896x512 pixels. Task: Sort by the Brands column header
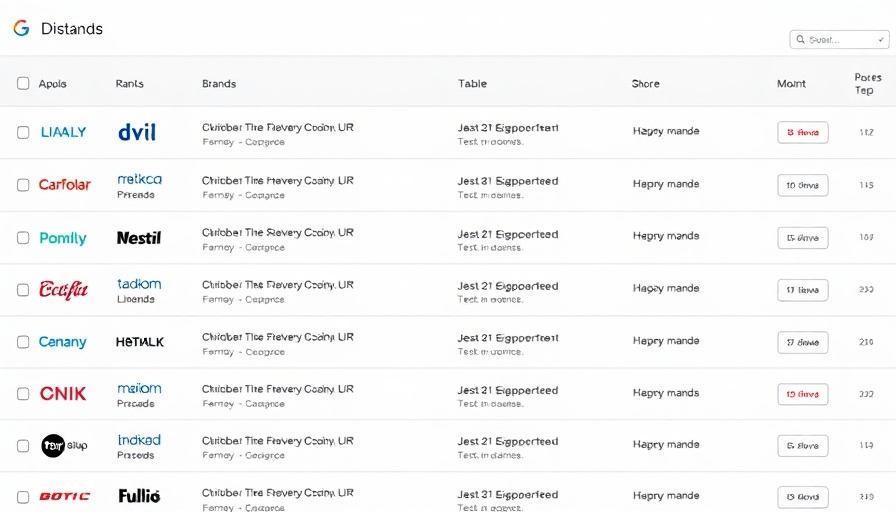click(x=219, y=84)
